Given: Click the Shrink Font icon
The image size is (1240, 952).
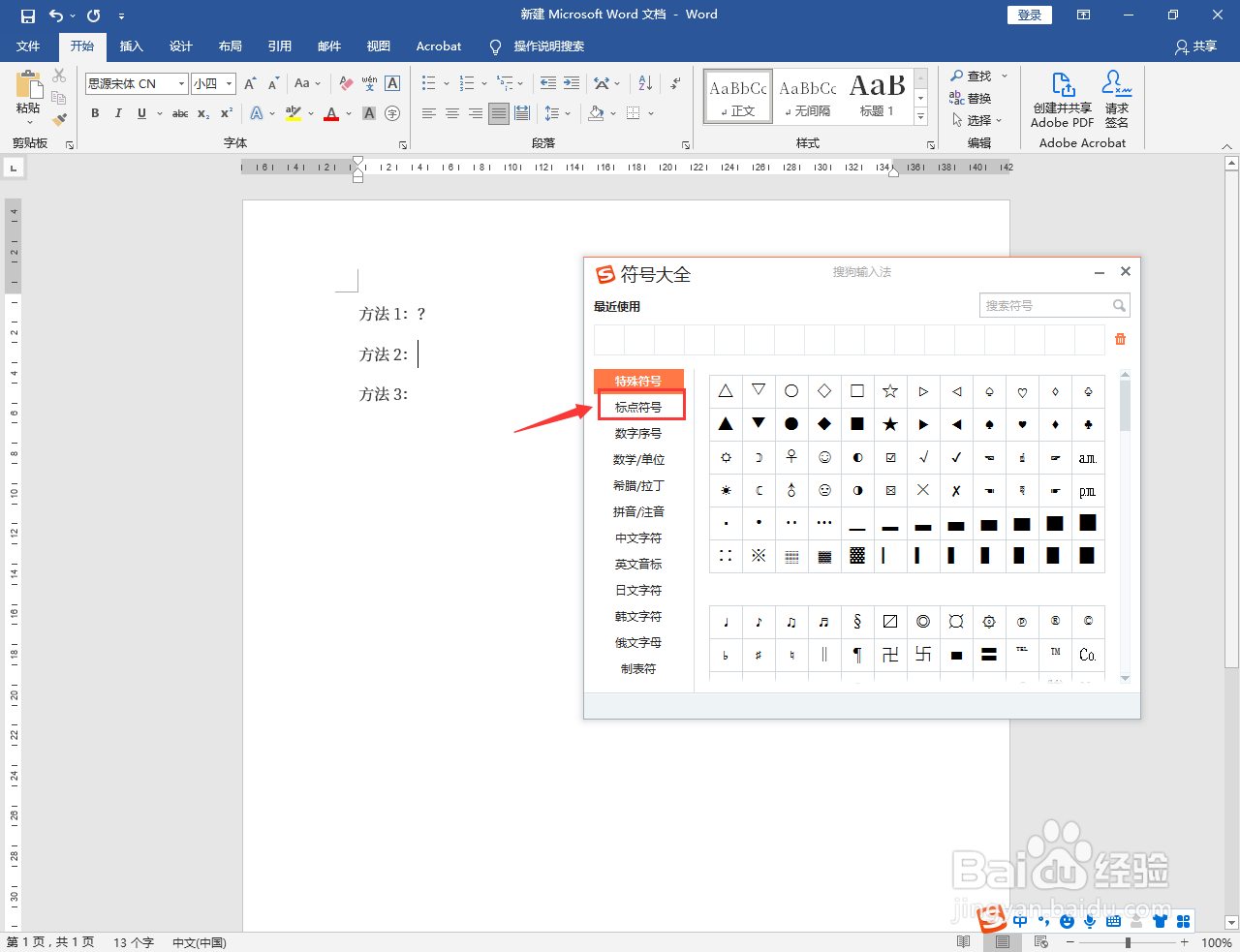Looking at the screenshot, I should click(274, 84).
